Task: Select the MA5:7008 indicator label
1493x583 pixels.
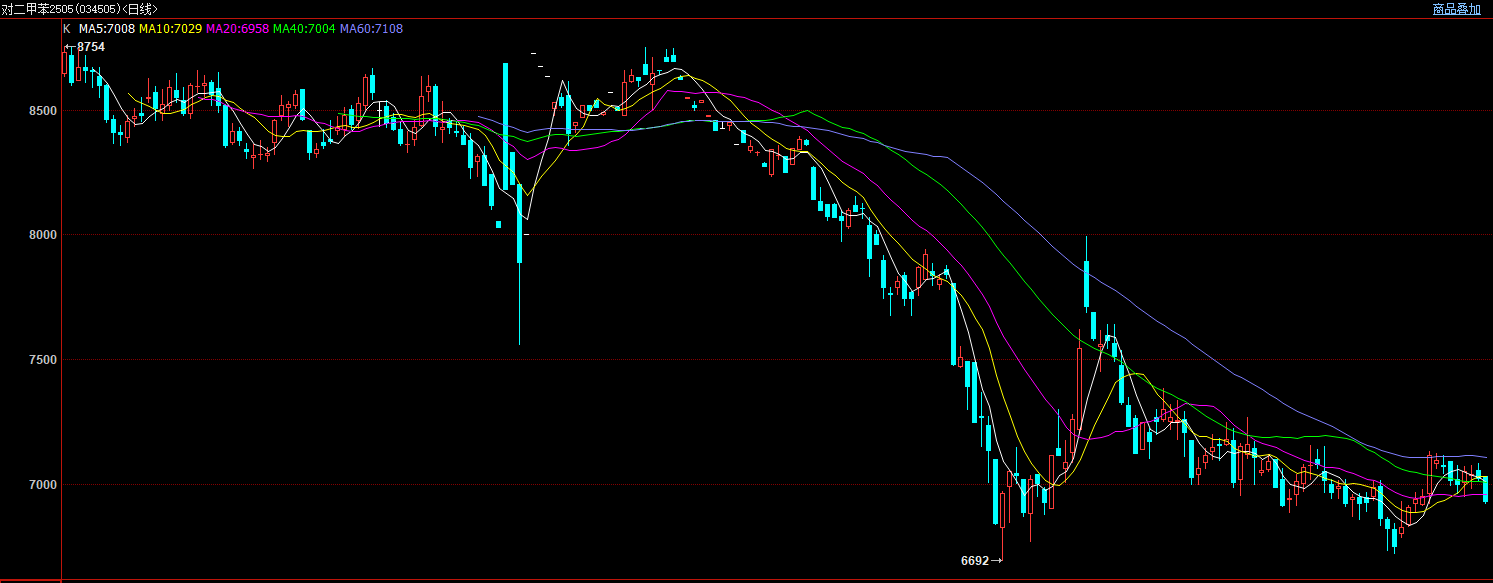Action: pos(107,29)
